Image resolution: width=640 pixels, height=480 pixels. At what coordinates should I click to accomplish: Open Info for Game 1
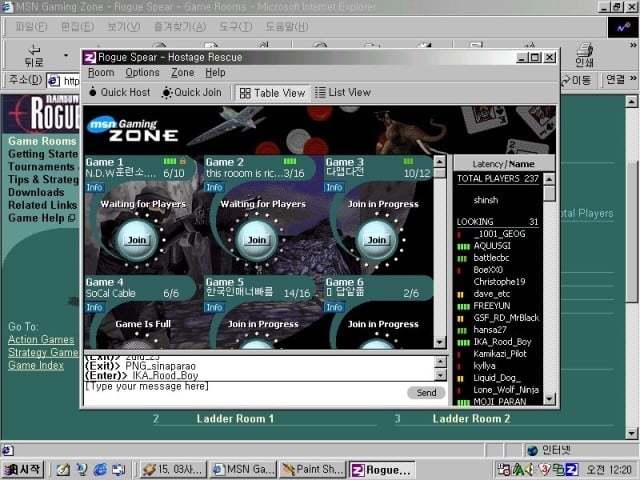tap(94, 187)
